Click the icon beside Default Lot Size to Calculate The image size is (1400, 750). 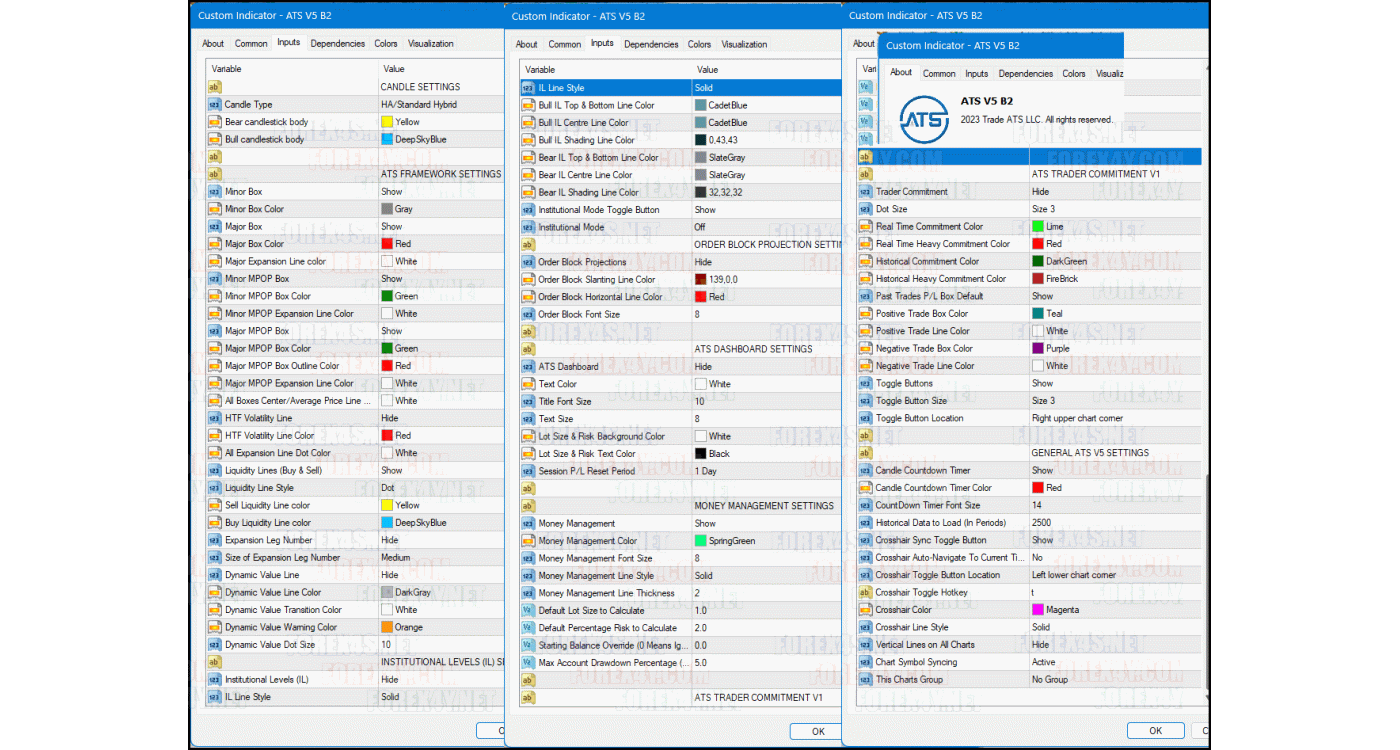528,611
